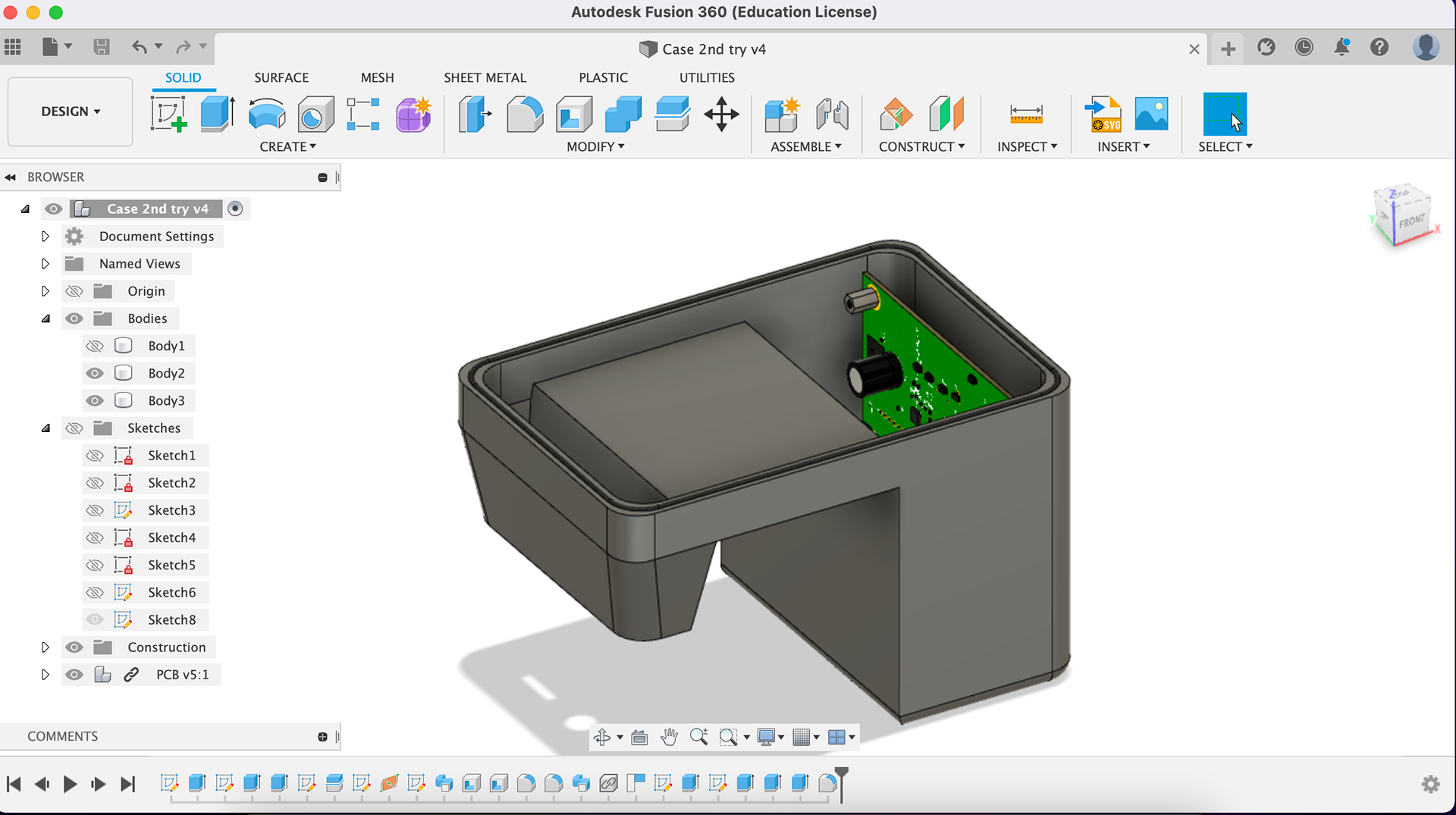1456x815 pixels.
Task: Click the Extrude tool icon
Action: [x=218, y=114]
